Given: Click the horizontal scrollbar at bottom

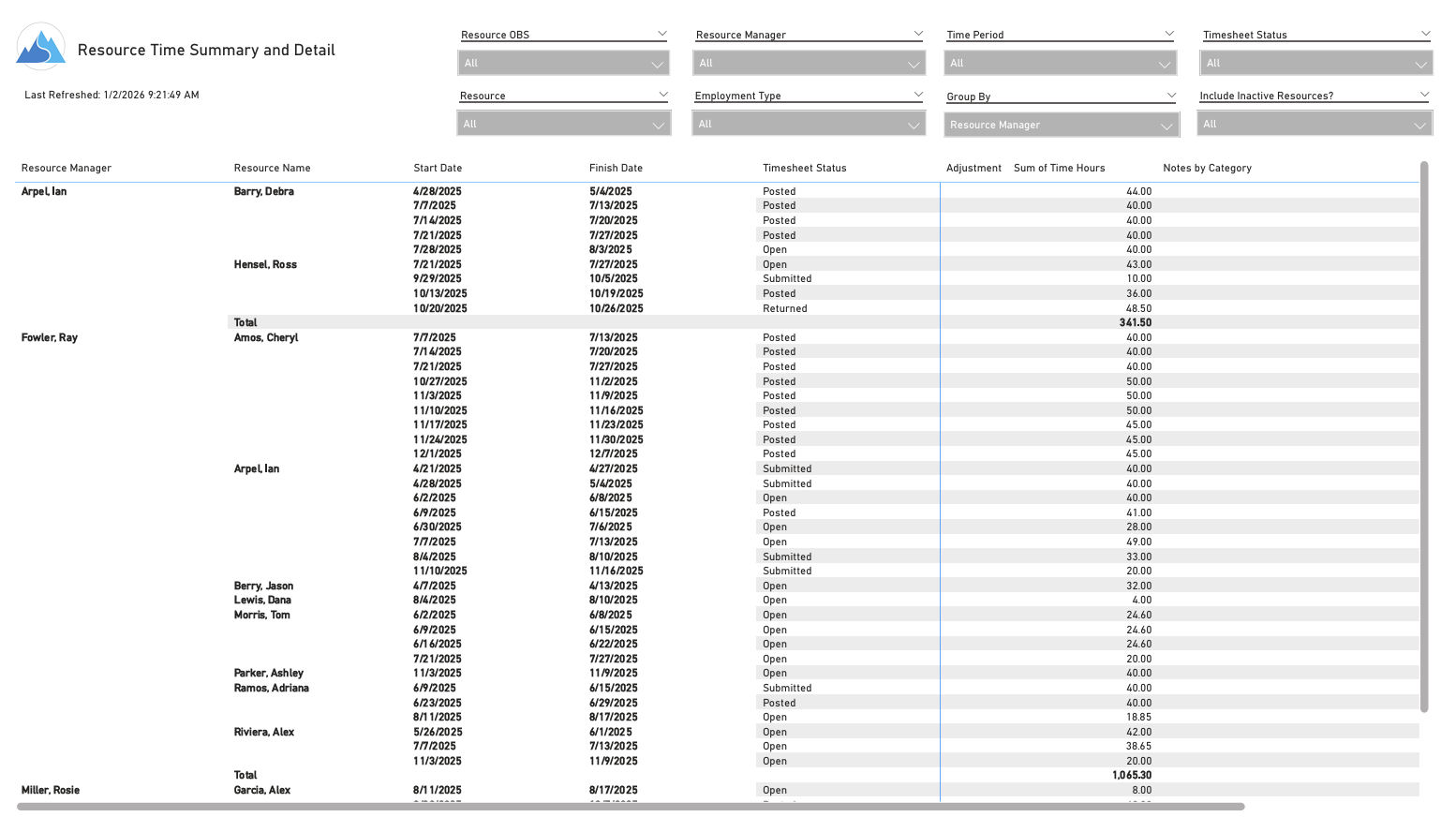Looking at the screenshot, I should (x=630, y=807).
